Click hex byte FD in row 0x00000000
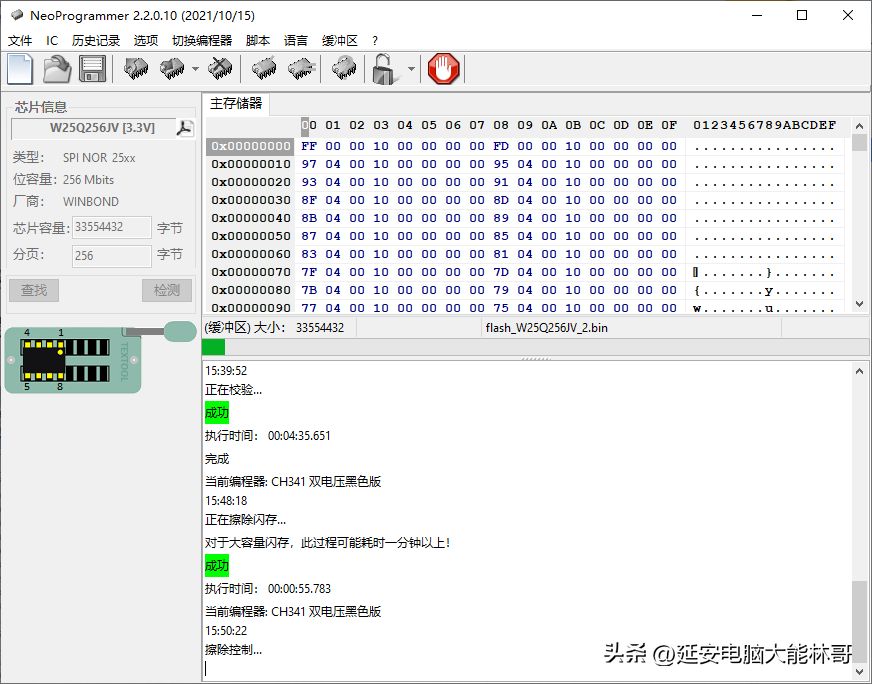Screen dimensions: 872x684 pos(501,146)
